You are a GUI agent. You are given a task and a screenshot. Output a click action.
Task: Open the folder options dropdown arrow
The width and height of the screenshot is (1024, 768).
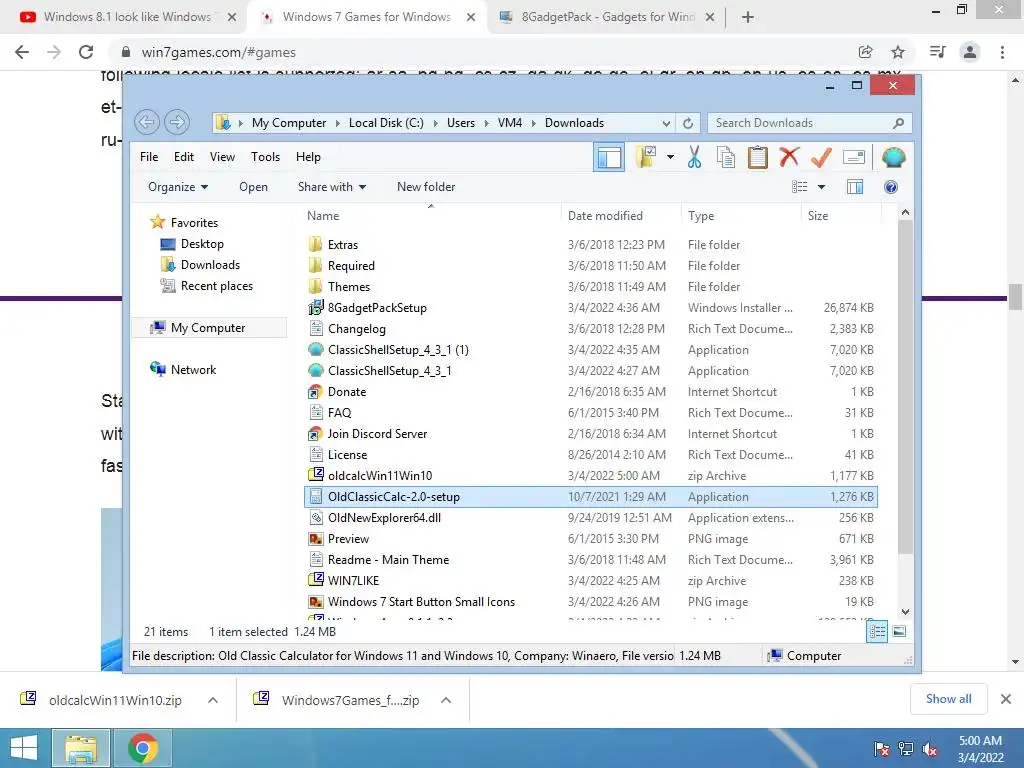point(670,157)
